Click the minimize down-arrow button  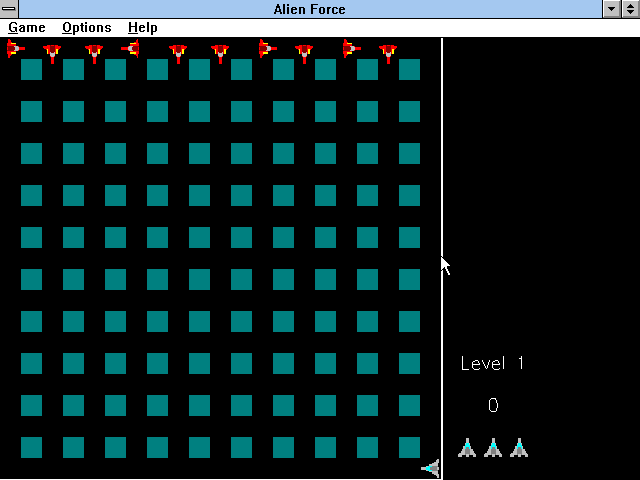[611, 9]
